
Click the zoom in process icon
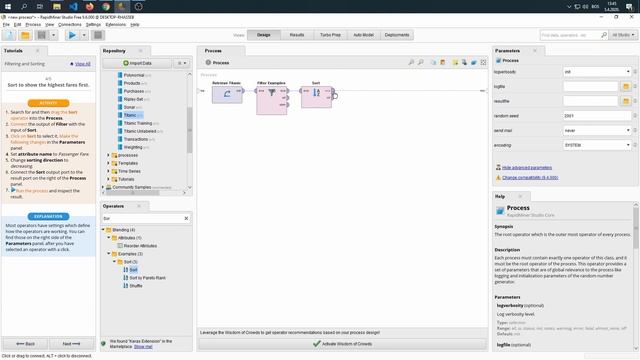(x=411, y=62)
